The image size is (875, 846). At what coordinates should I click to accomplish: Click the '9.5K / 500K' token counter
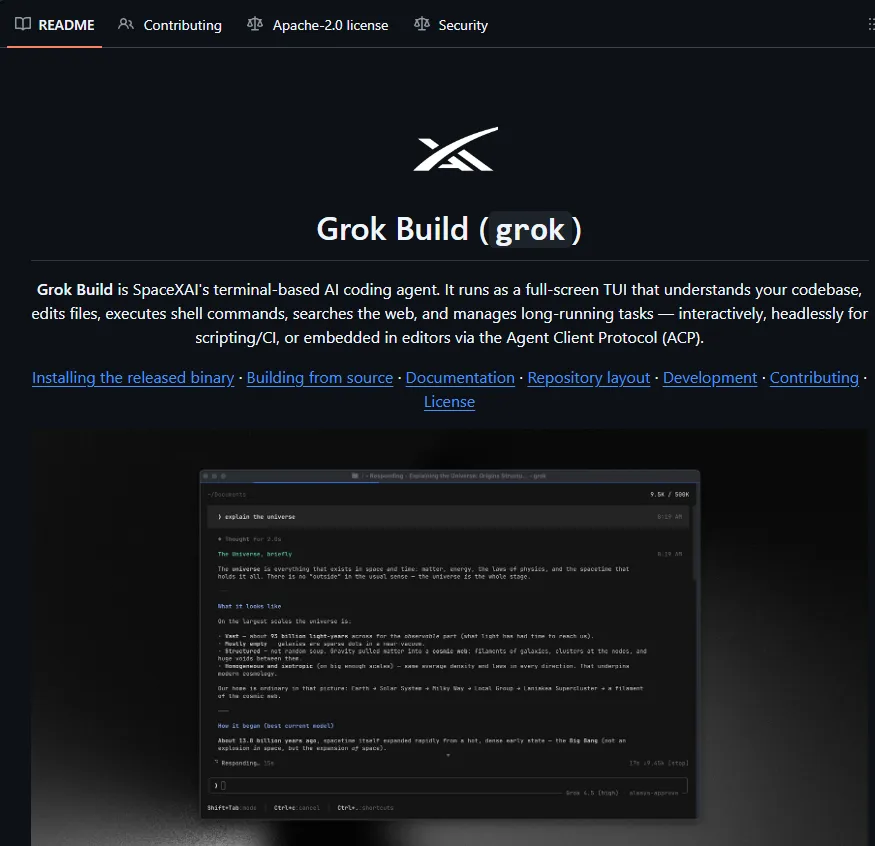click(670, 494)
